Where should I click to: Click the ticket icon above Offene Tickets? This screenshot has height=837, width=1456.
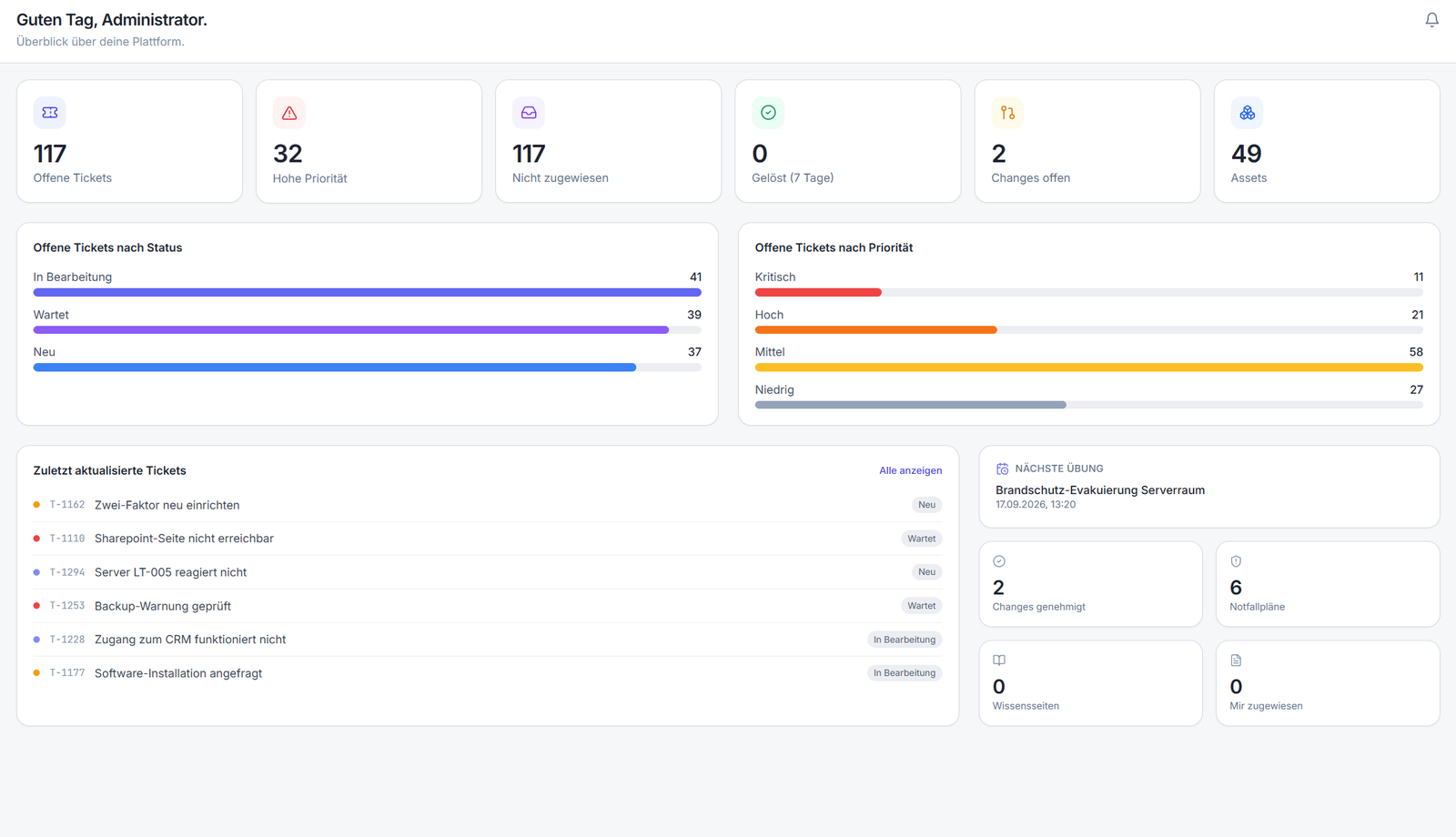point(50,113)
